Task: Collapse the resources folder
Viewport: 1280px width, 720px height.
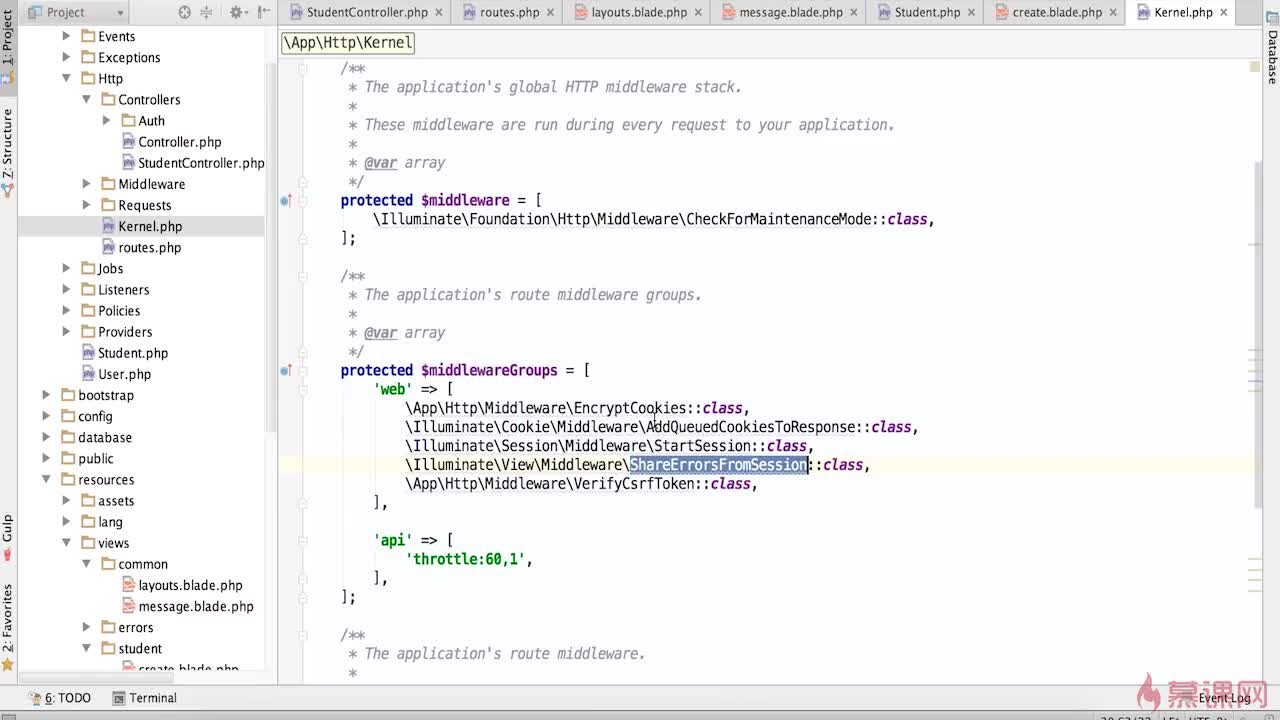Action: pyautogui.click(x=46, y=479)
